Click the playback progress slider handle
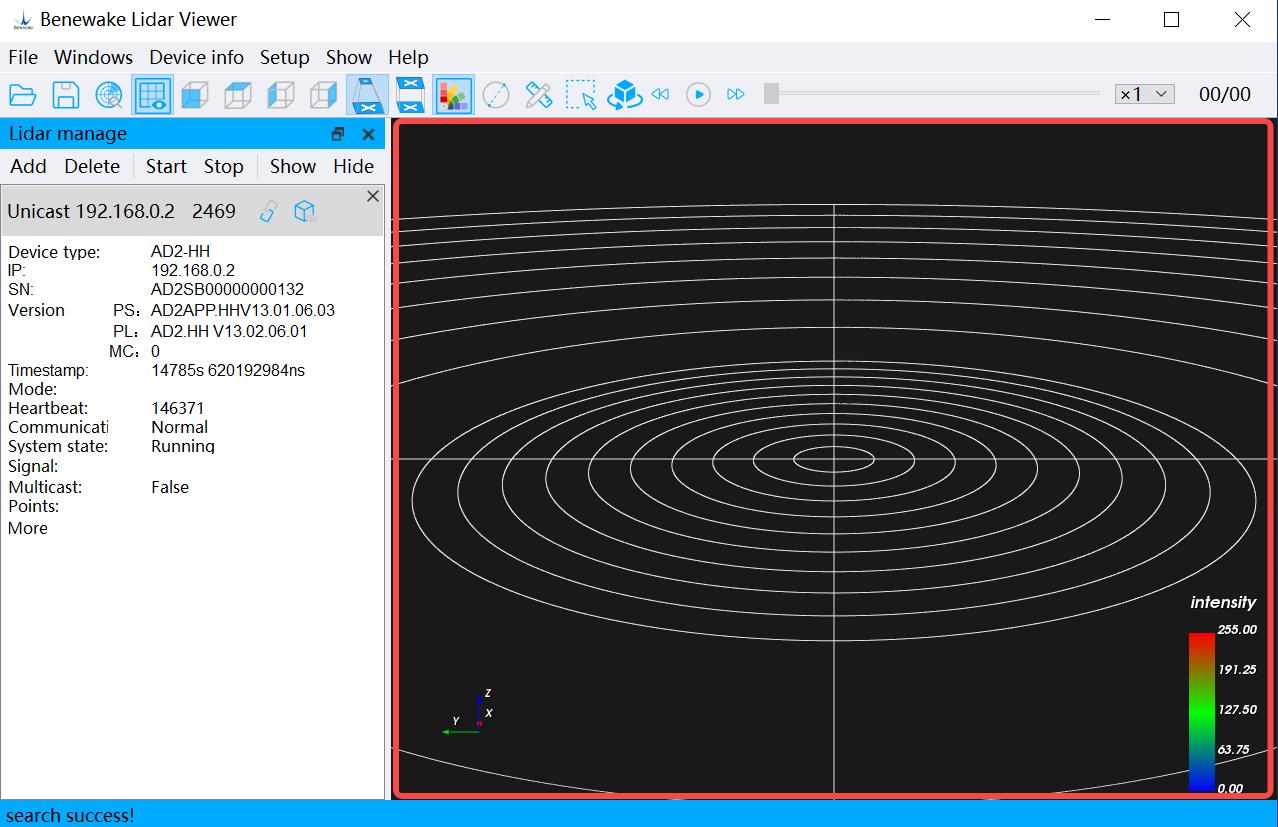 pyautogui.click(x=771, y=94)
